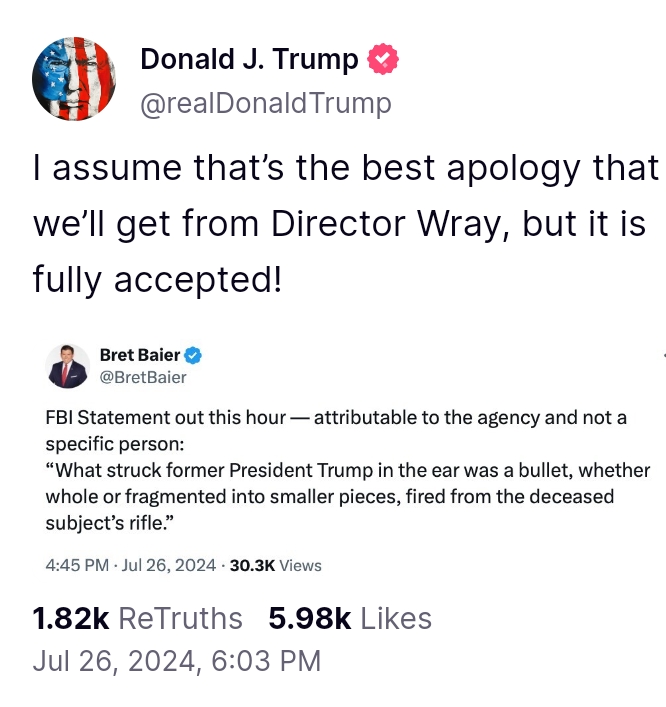Visit the @realDonaldTrump handle
The width and height of the screenshot is (666, 707).
pyautogui.click(x=266, y=104)
